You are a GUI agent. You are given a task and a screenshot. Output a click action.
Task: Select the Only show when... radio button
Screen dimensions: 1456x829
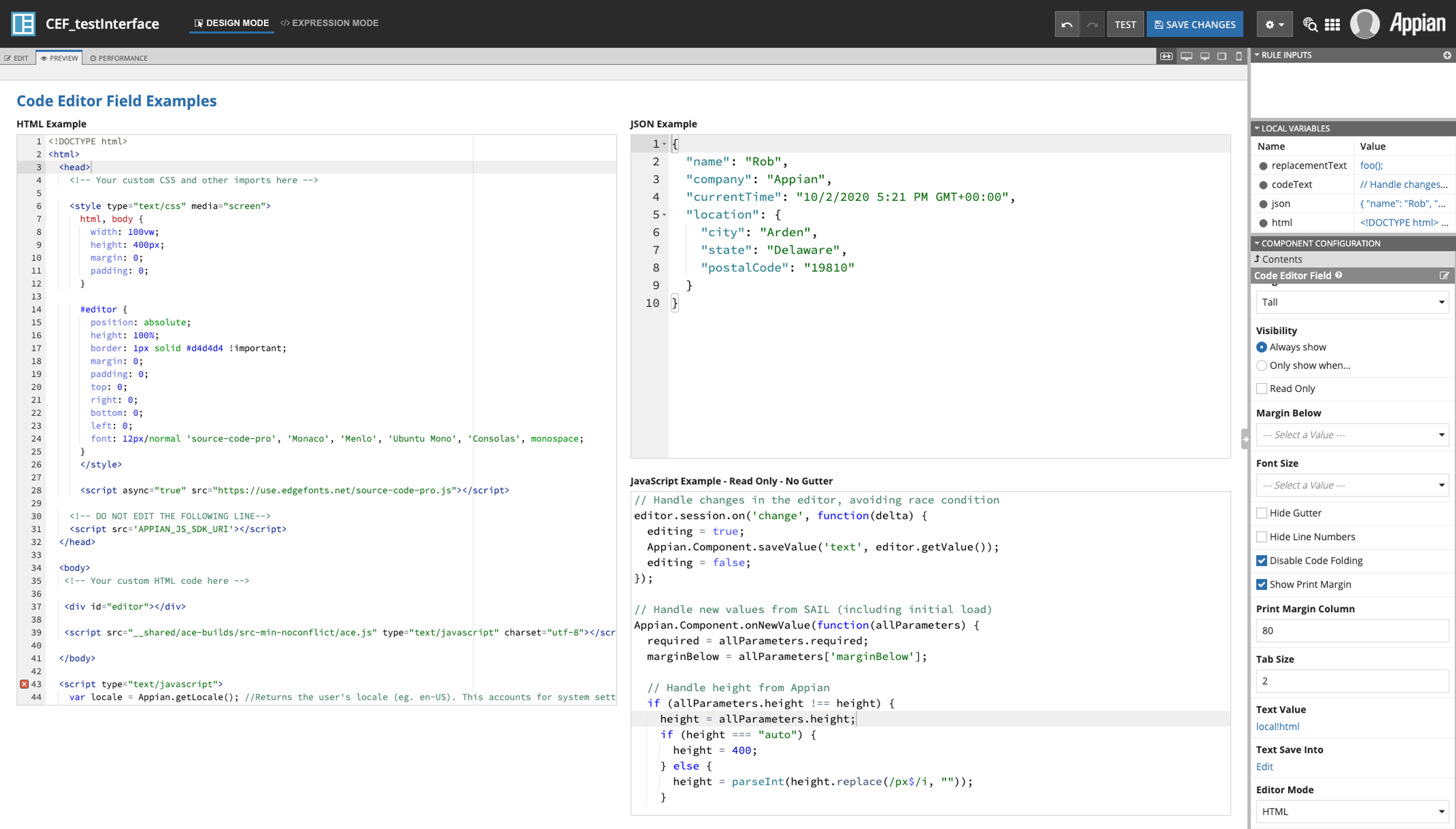point(1261,366)
